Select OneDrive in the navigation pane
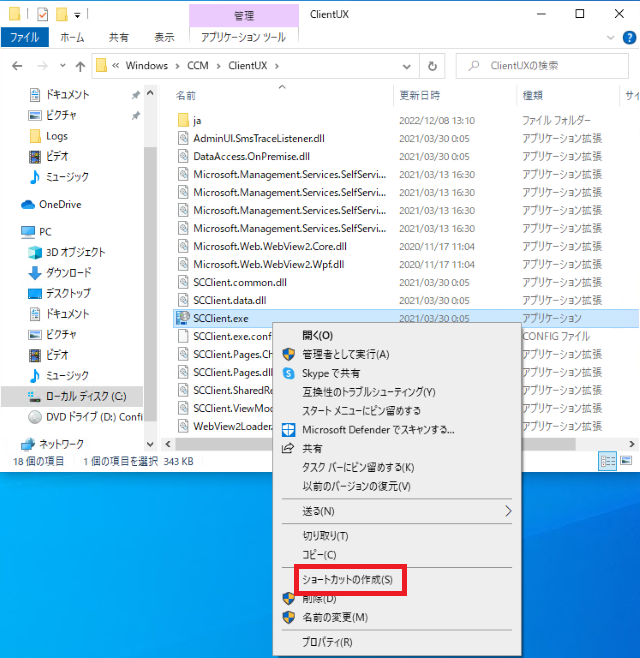 tap(60, 204)
